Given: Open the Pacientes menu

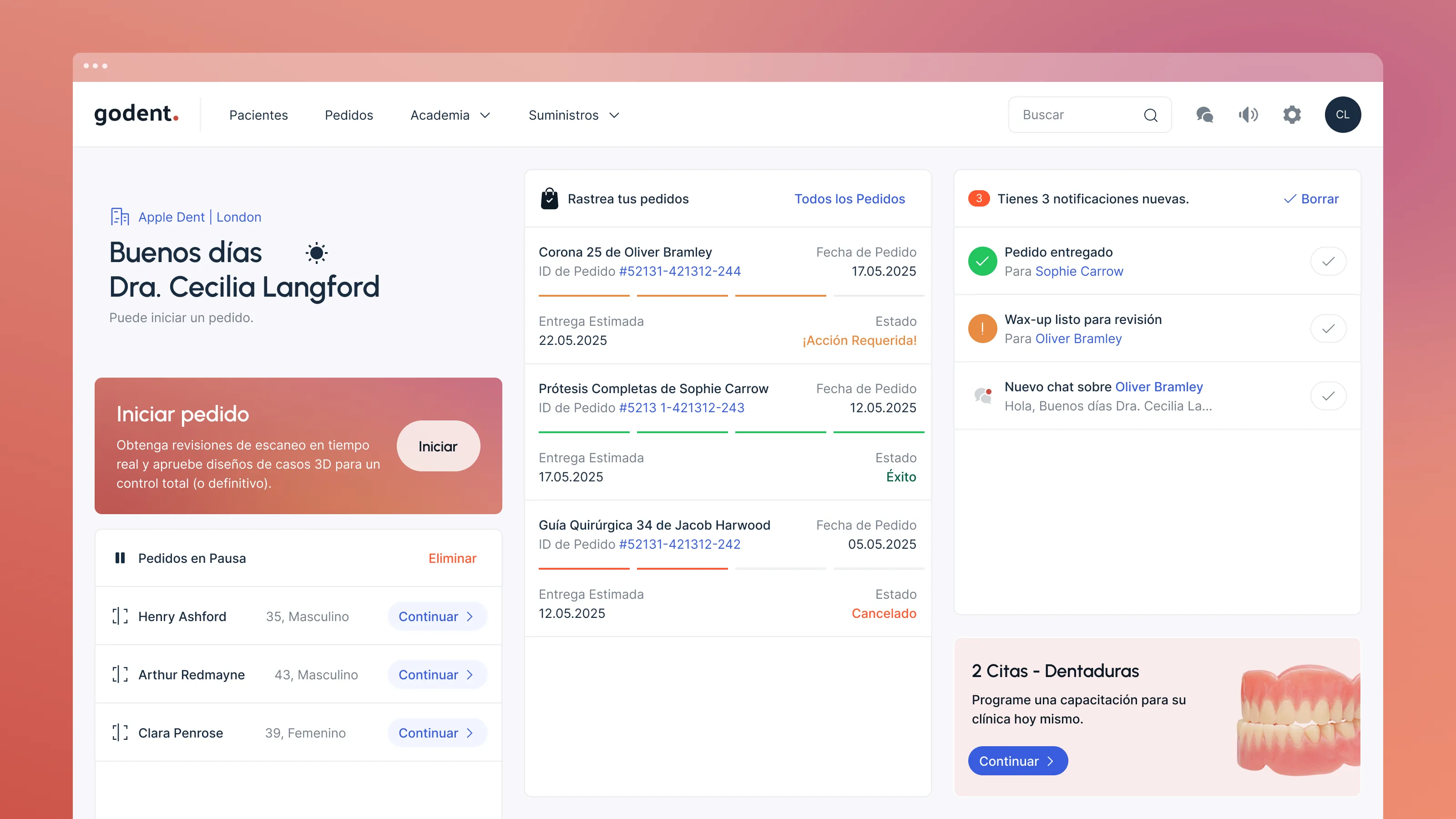Looking at the screenshot, I should 258,115.
